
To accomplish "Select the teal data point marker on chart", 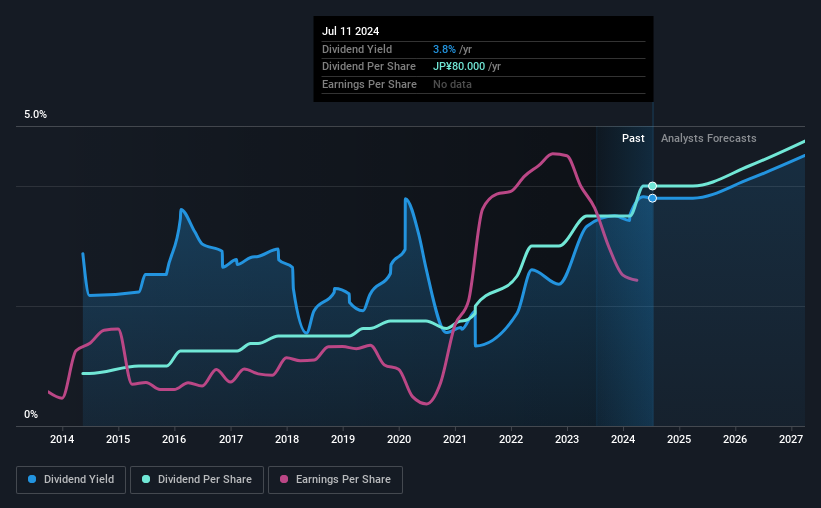I will coord(652,186).
